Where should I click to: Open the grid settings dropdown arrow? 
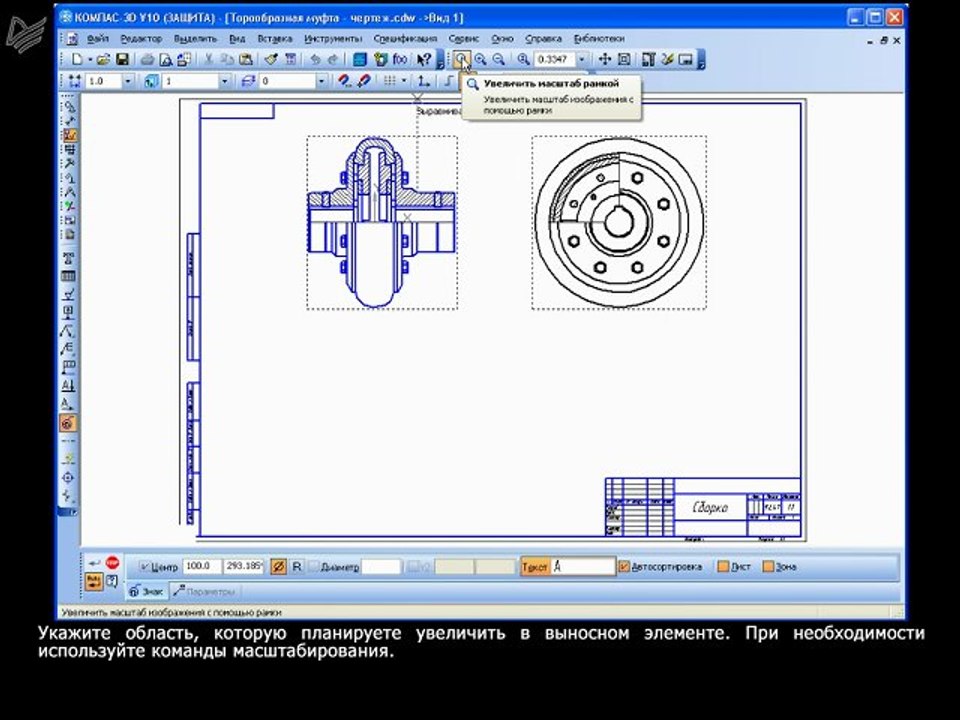[x=404, y=81]
